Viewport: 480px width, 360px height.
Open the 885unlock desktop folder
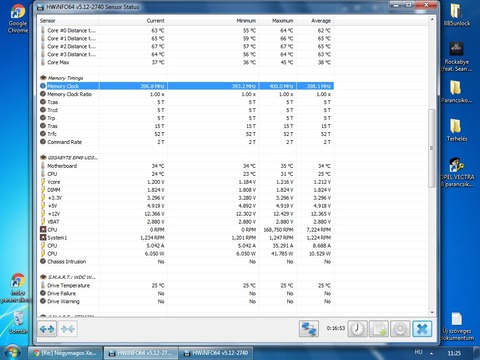456,15
